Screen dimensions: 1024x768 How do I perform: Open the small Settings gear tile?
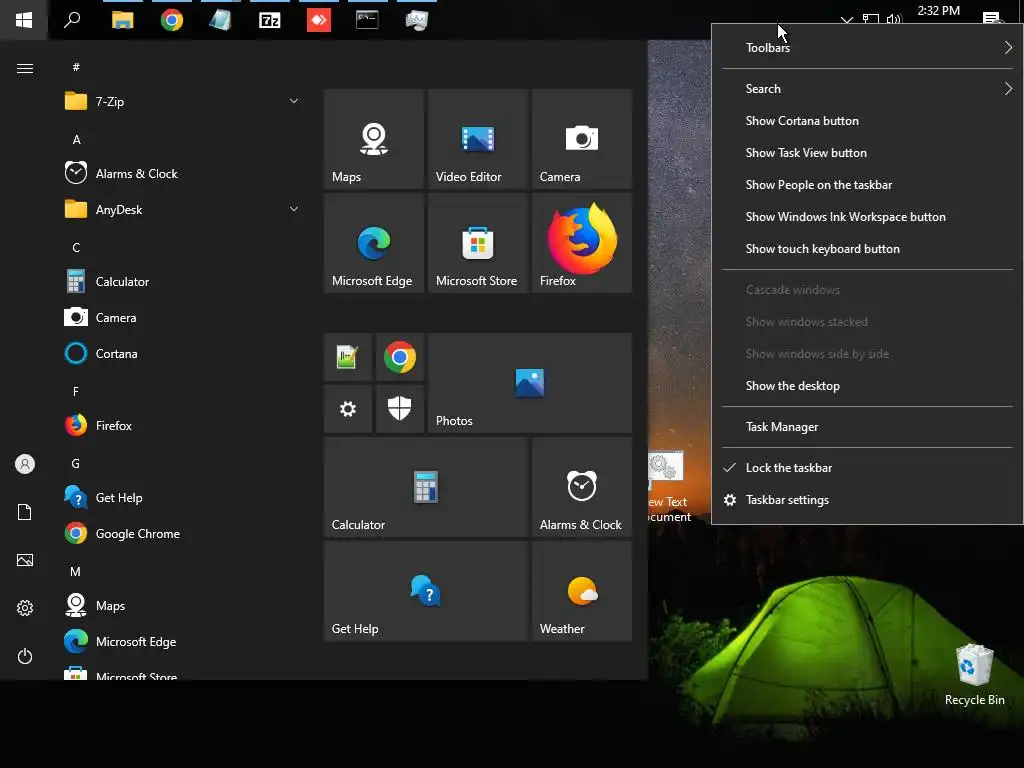click(347, 409)
